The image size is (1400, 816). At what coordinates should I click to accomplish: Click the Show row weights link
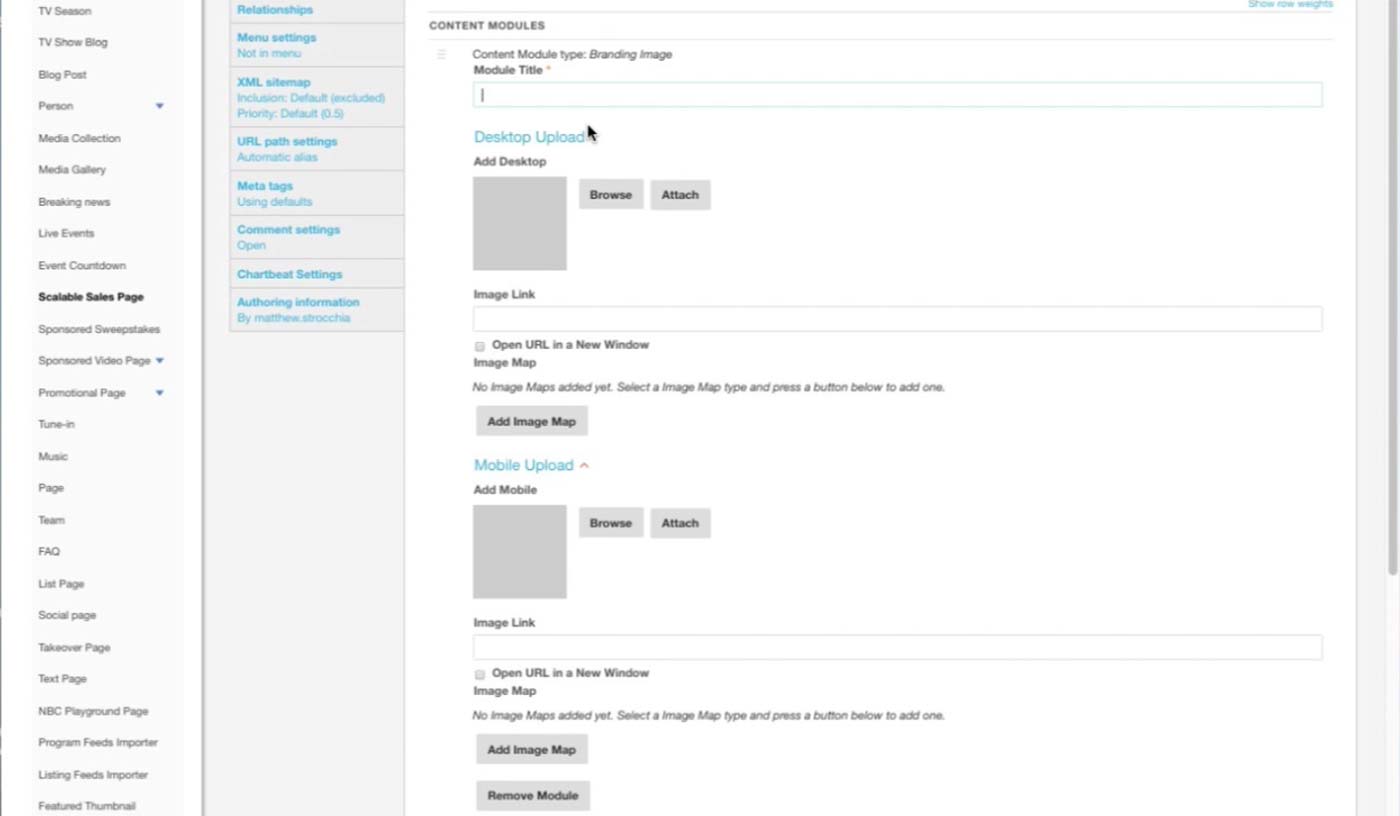pos(1290,5)
